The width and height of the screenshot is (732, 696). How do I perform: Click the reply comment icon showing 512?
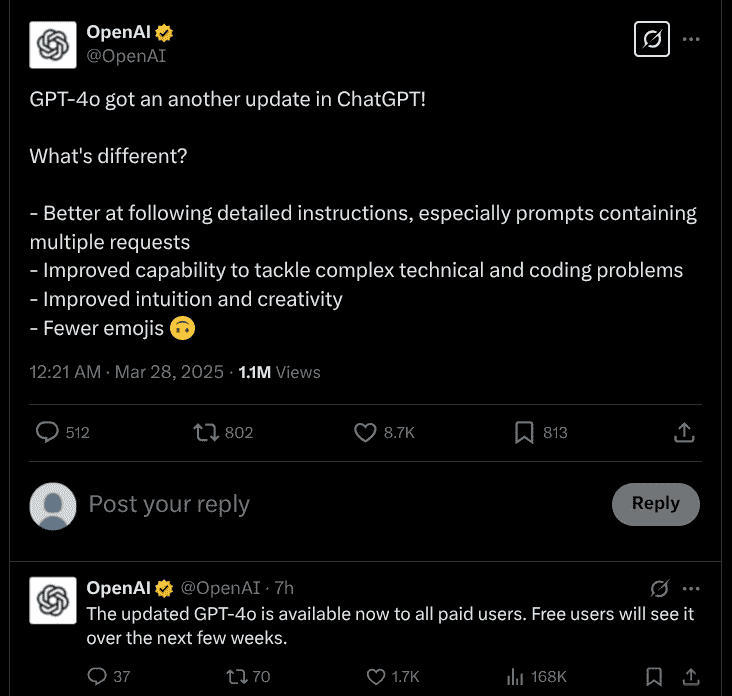point(47,432)
